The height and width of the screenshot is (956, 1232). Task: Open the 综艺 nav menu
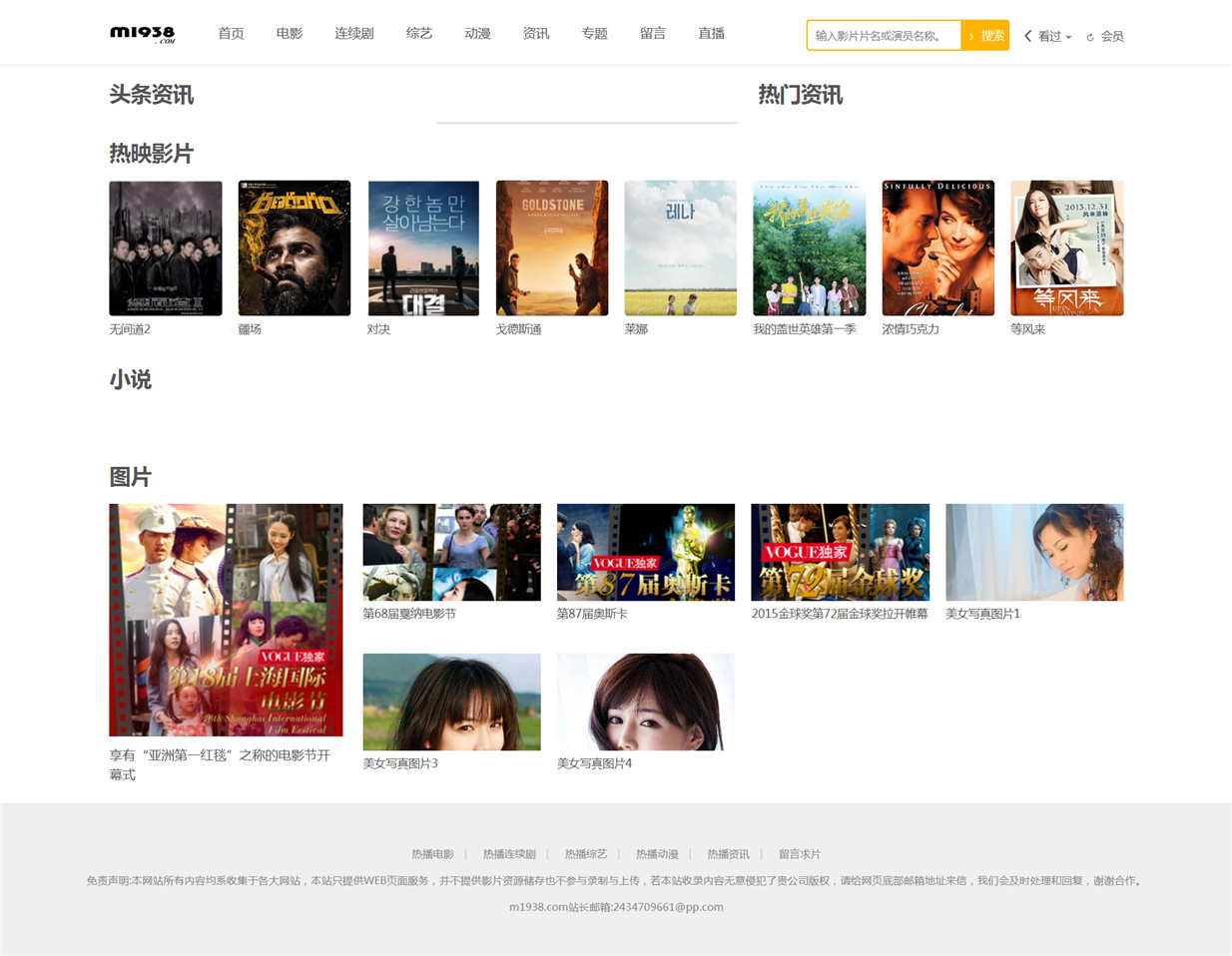coord(419,33)
